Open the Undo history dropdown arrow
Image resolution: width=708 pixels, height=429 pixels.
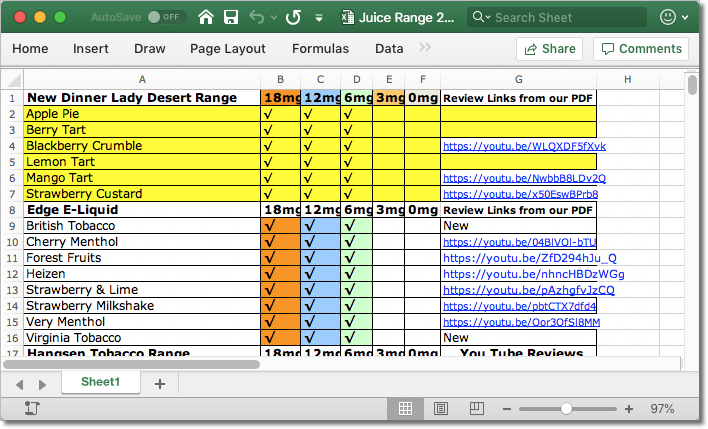point(273,17)
